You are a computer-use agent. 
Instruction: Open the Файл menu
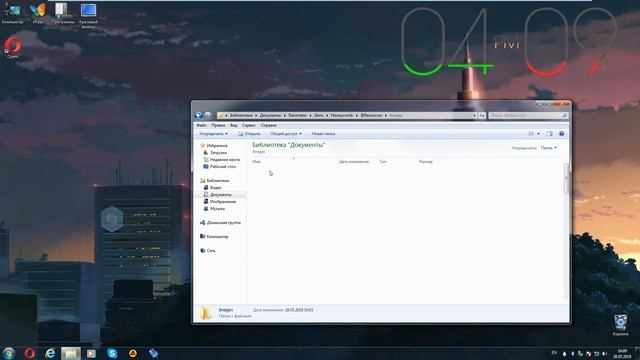pos(201,125)
